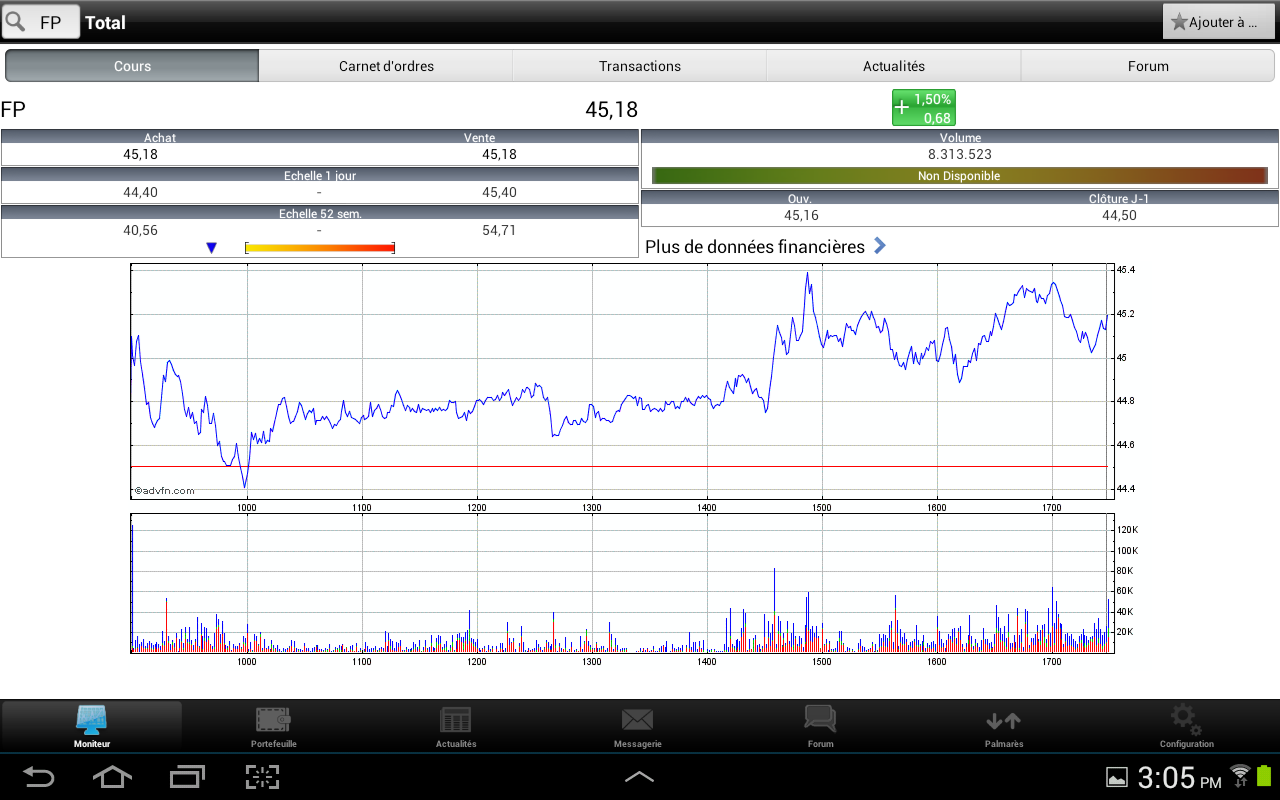Viewport: 1280px width, 800px height.
Task: Tap the upward chevron in the navigation bar
Action: click(x=639, y=777)
